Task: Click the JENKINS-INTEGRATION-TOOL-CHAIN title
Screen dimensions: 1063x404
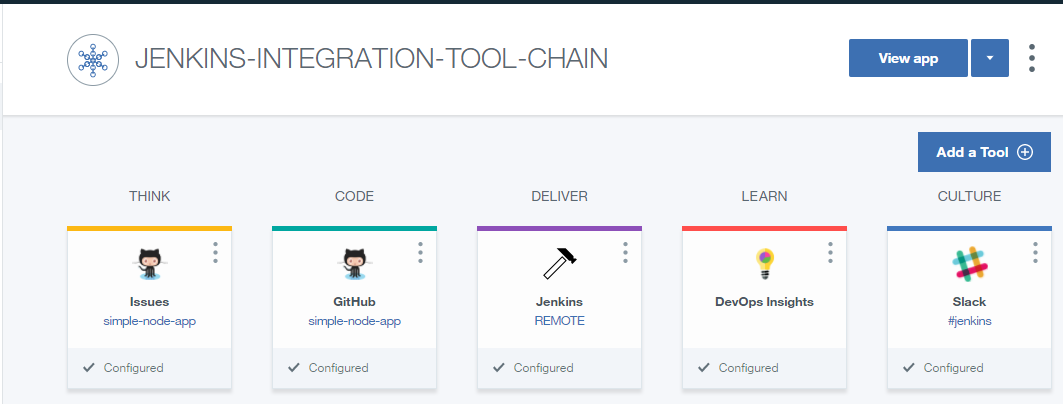Action: [372, 60]
